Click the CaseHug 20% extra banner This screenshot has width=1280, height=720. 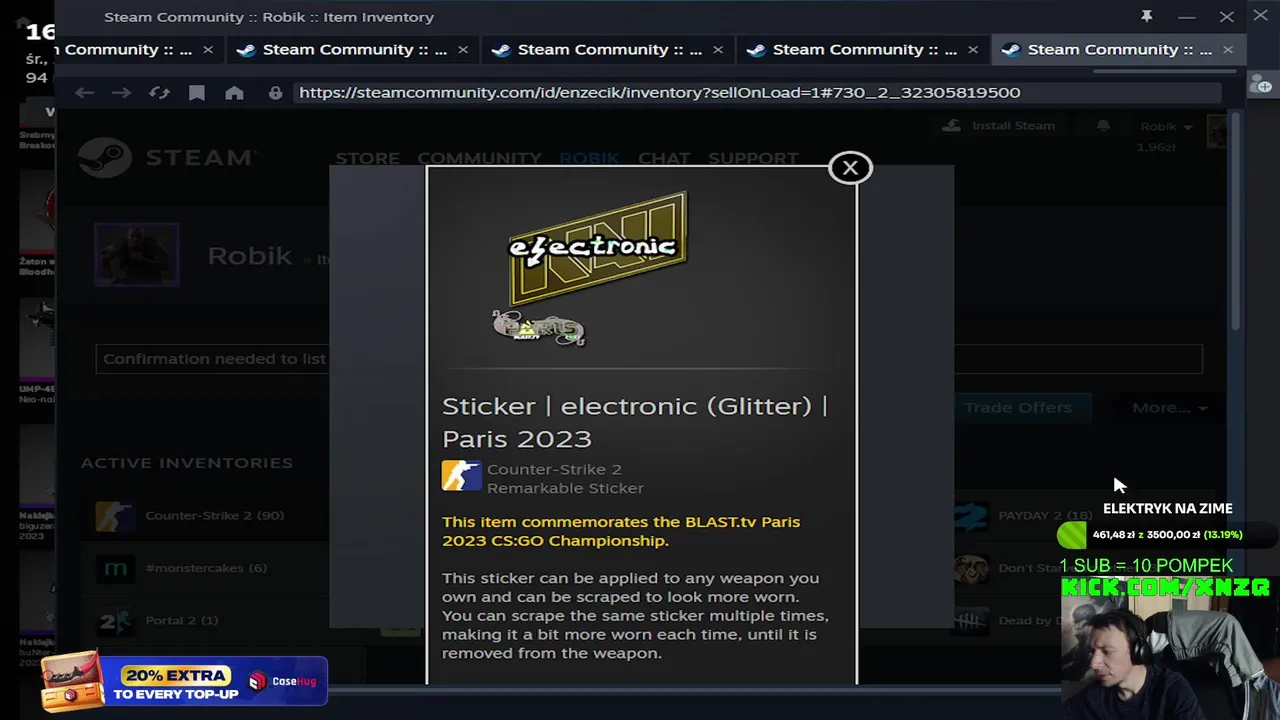click(185, 681)
